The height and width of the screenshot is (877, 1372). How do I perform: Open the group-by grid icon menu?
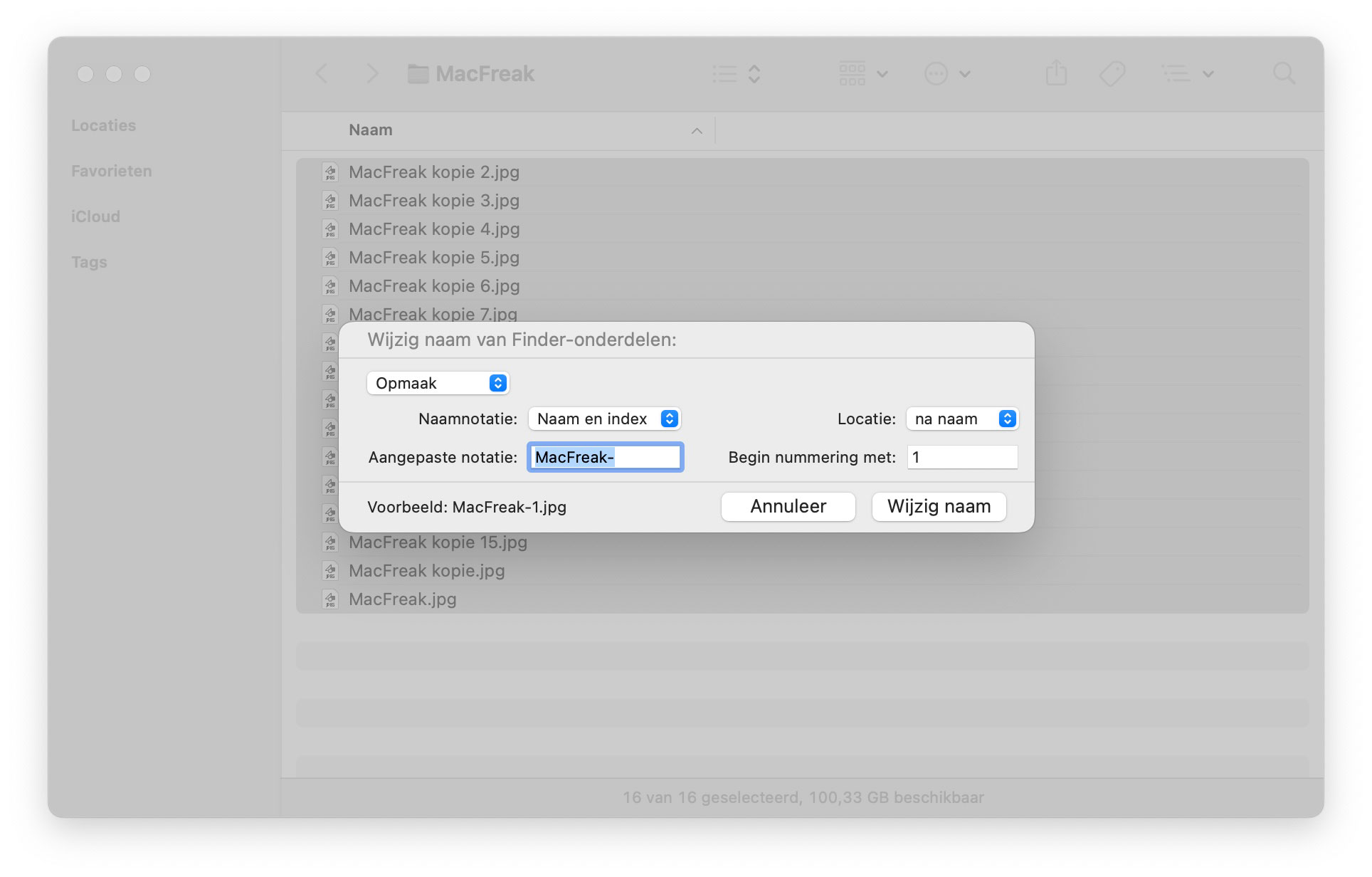click(x=852, y=73)
